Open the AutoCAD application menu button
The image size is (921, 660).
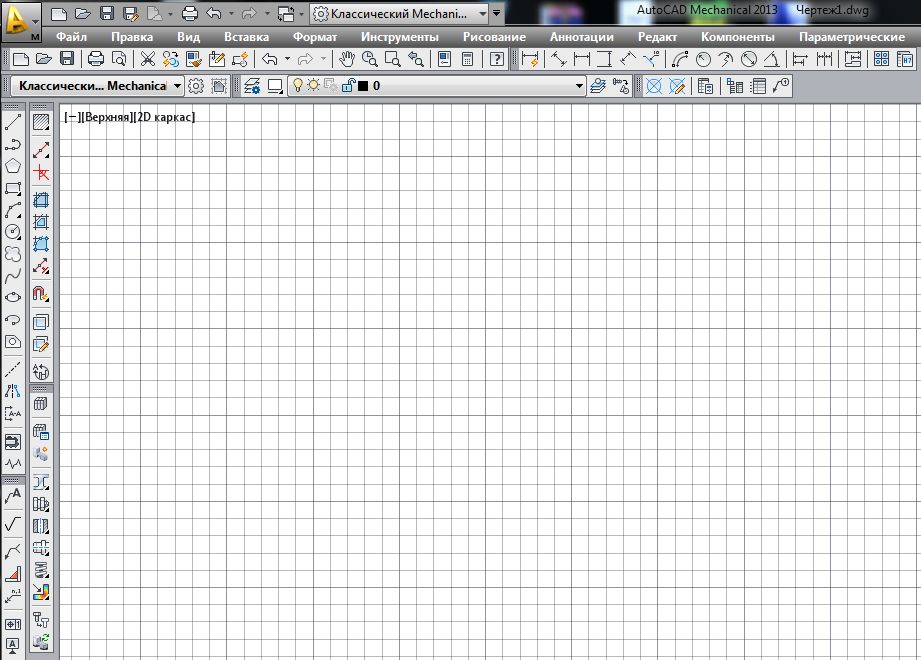tap(20, 20)
